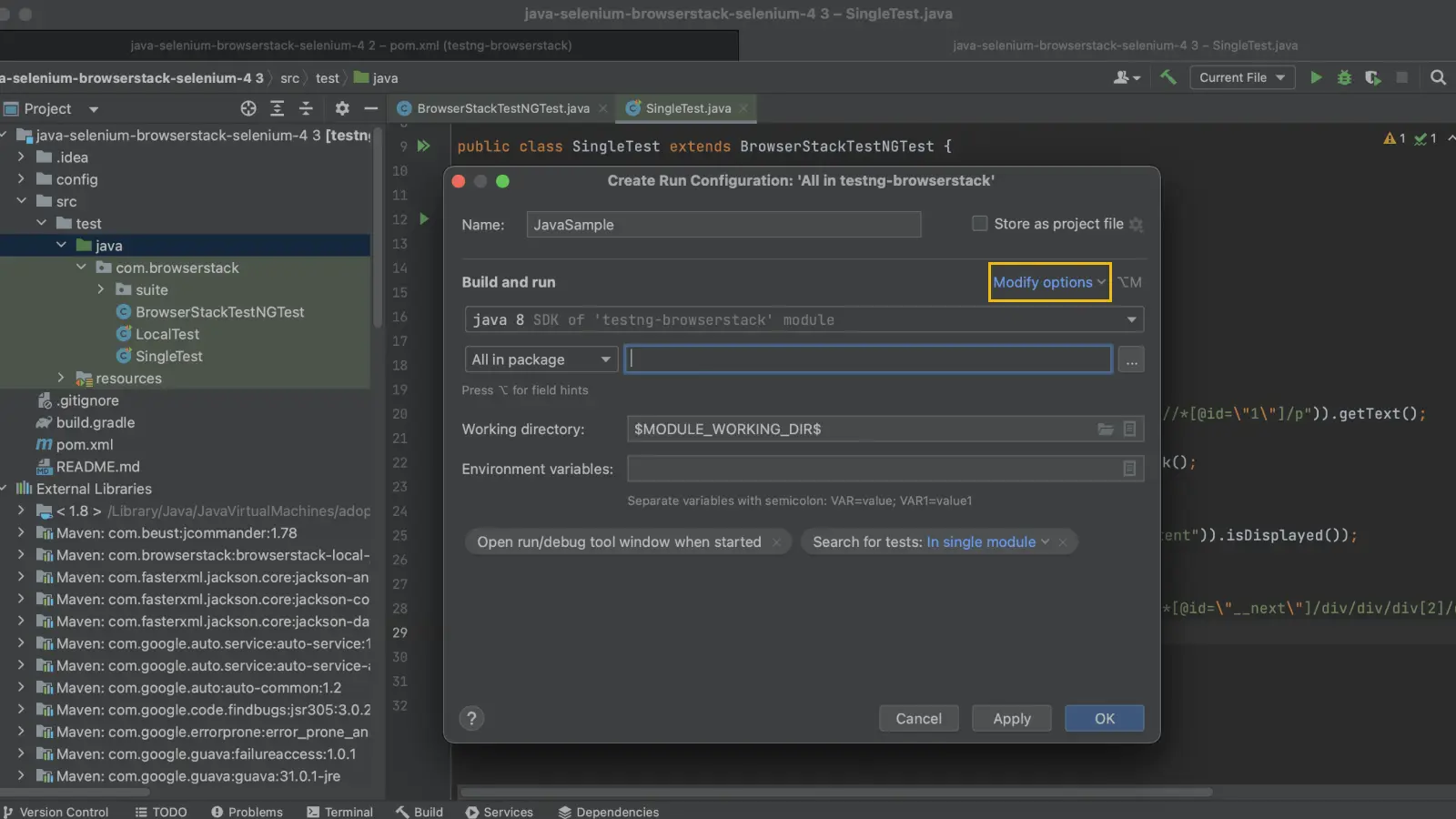Click the Name input field
1456x819 pixels.
[723, 225]
